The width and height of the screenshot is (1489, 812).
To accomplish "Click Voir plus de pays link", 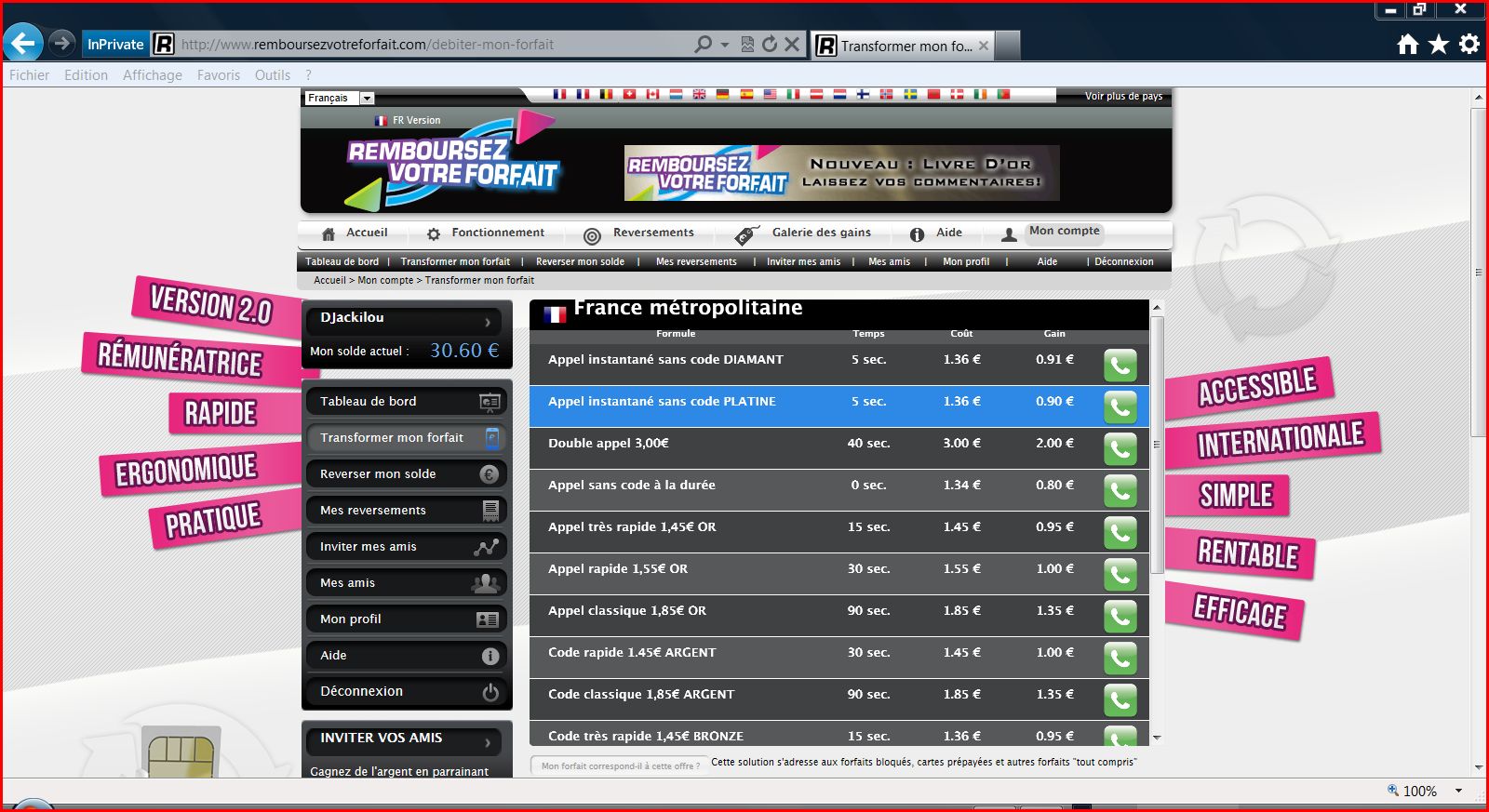I will point(1123,97).
